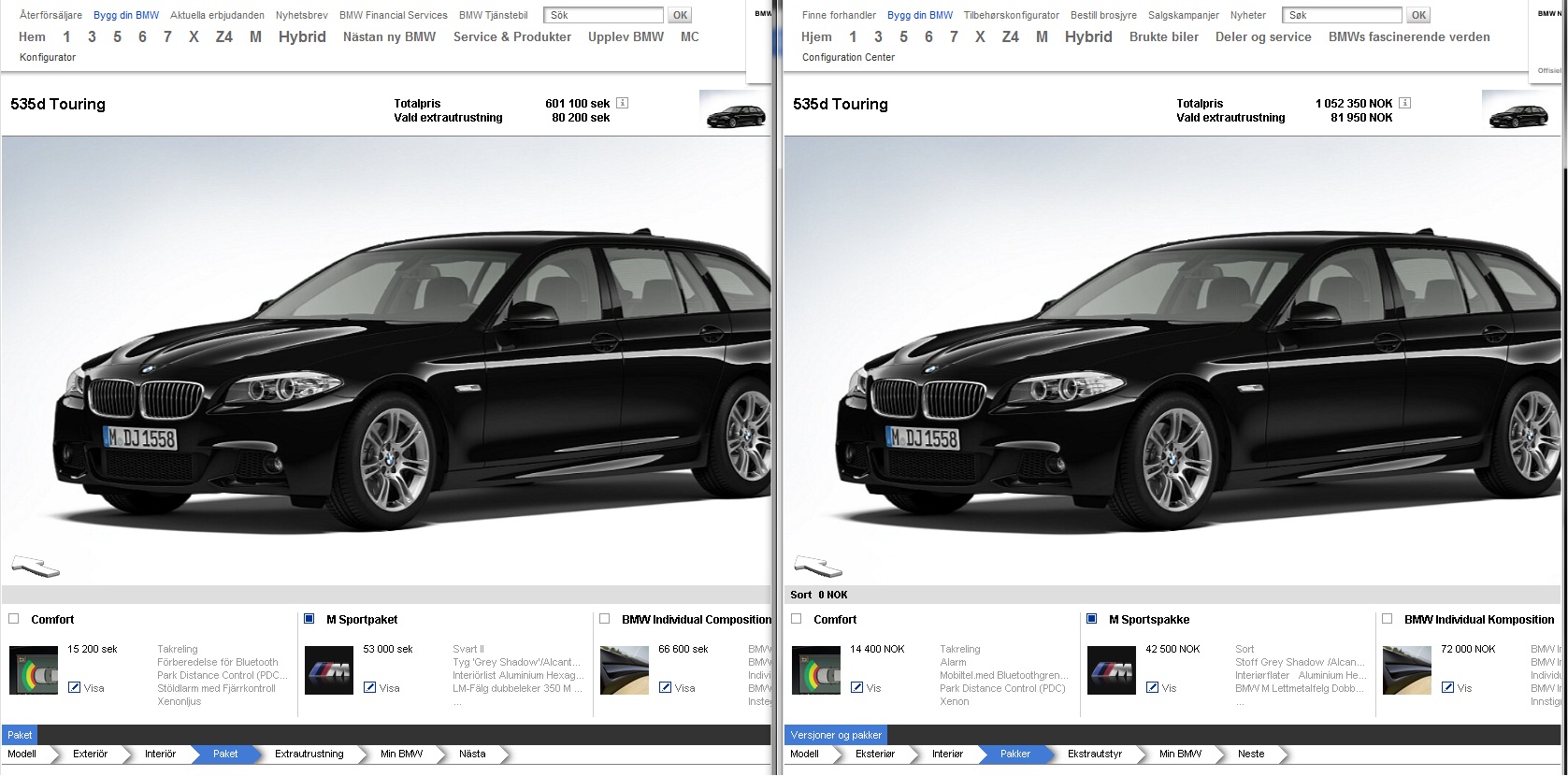This screenshot has width=1568, height=776.
Task: Select Hybrid in the Swedish main menu
Action: pyautogui.click(x=302, y=36)
